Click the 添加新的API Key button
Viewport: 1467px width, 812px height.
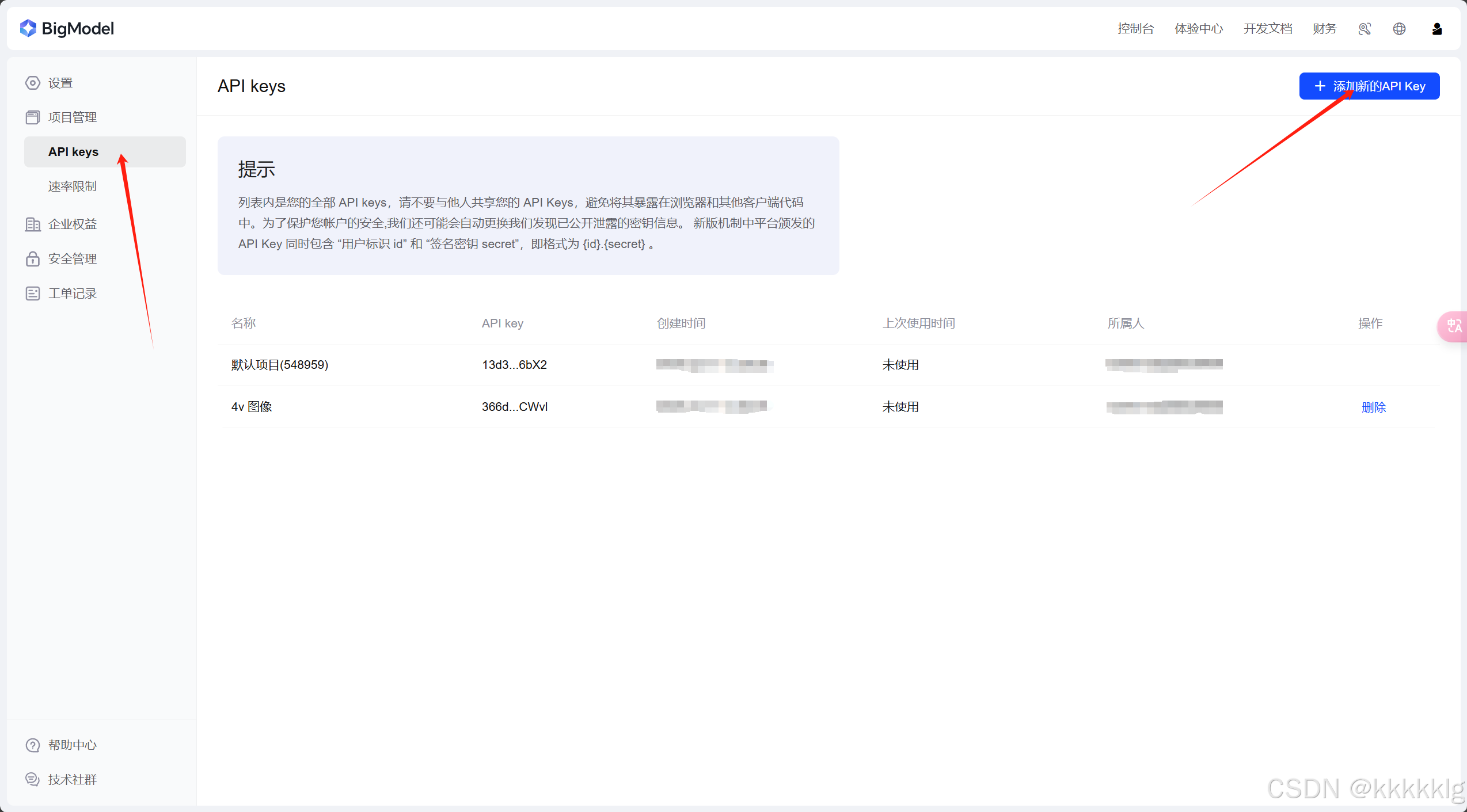[1369, 86]
